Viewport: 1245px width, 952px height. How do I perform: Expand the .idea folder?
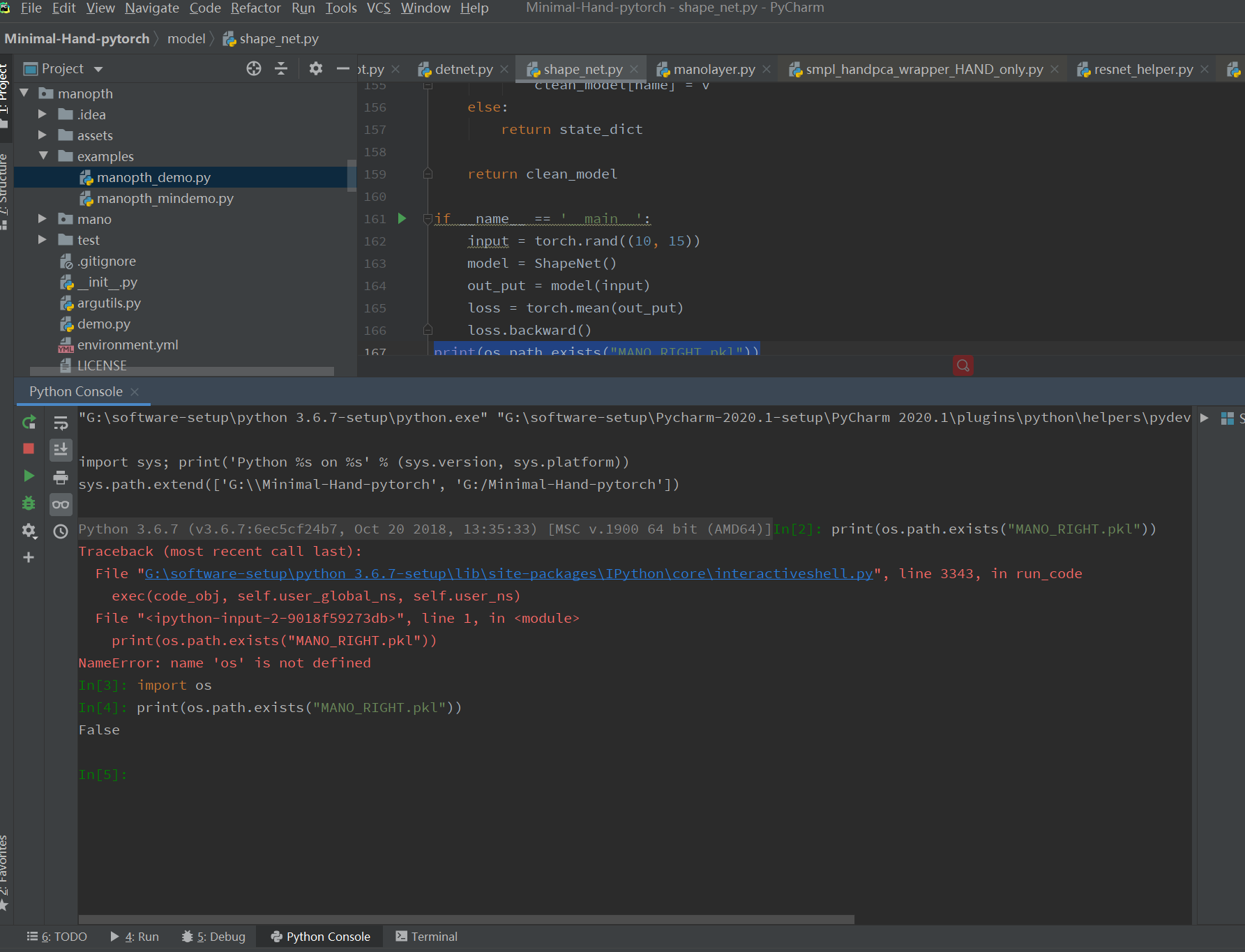coord(43,114)
